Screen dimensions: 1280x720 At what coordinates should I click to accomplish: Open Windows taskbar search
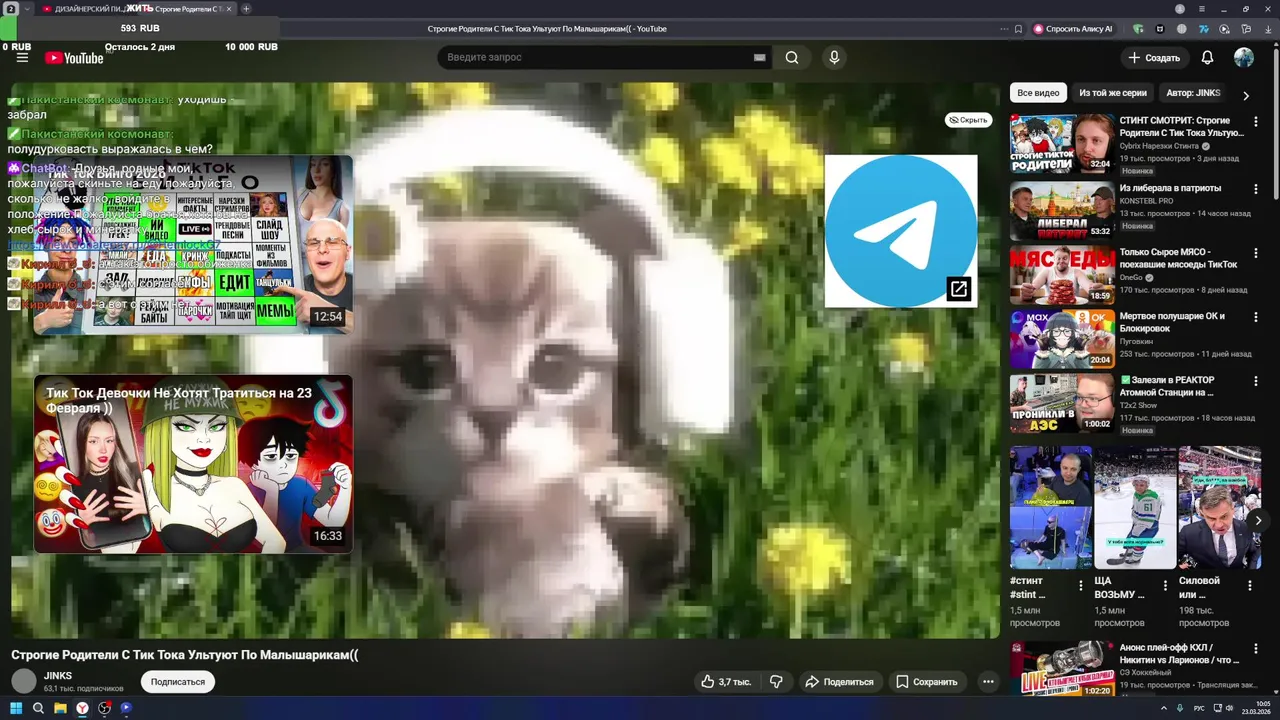[x=38, y=708]
